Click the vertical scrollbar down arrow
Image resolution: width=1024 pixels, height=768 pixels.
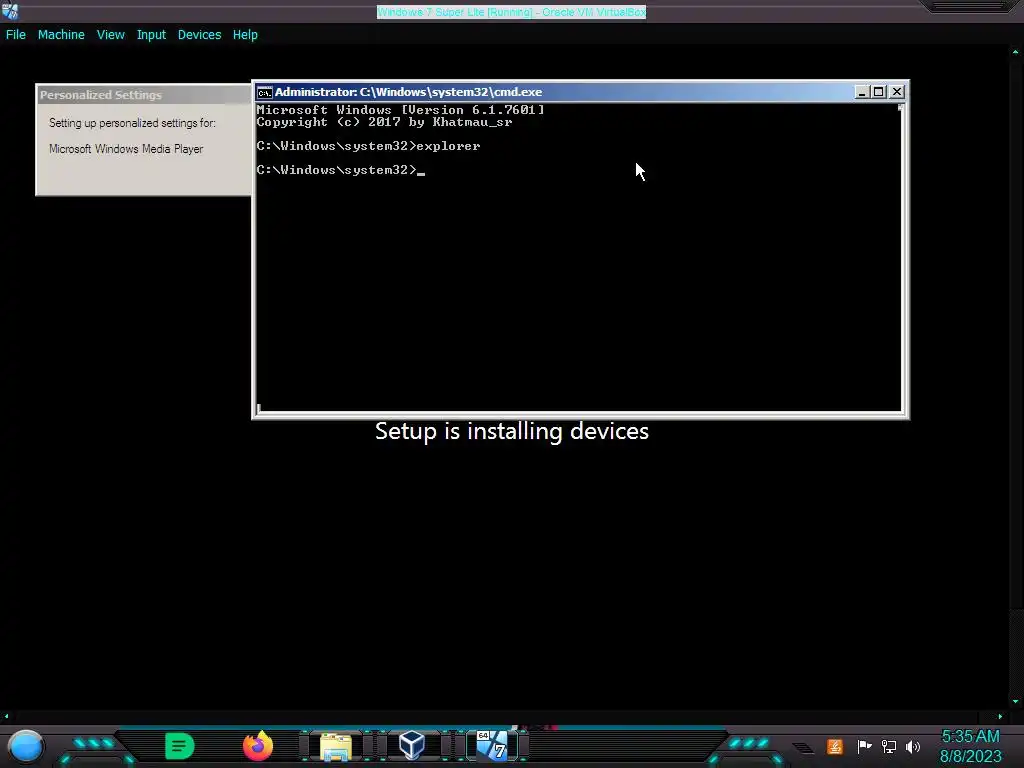pyautogui.click(x=1016, y=702)
